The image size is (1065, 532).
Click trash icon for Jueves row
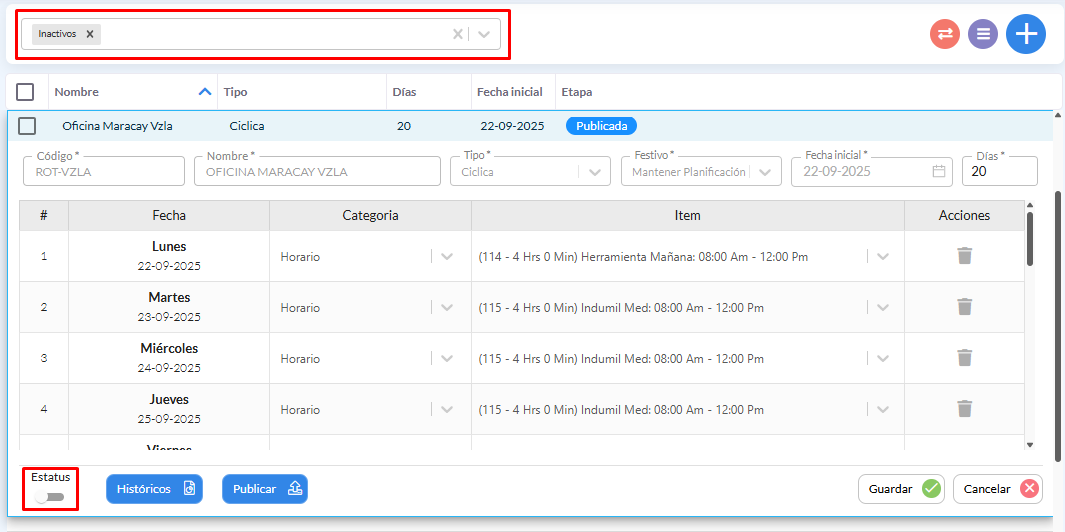[x=964, y=409]
